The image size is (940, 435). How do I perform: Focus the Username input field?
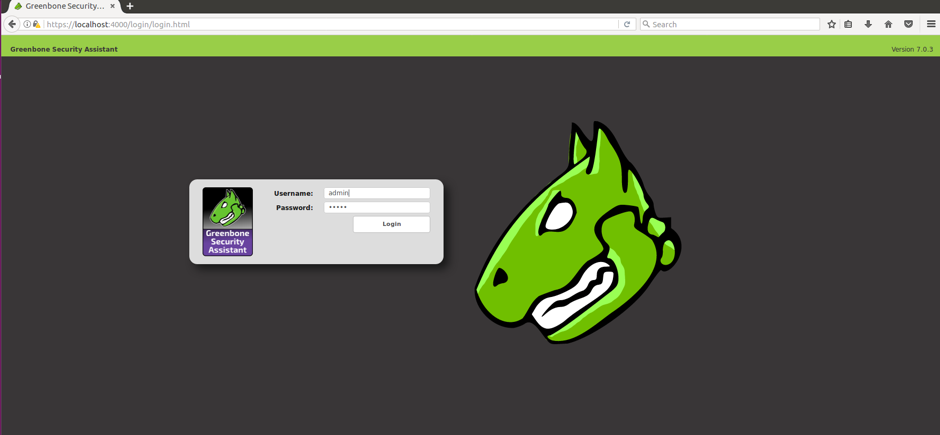coord(377,193)
